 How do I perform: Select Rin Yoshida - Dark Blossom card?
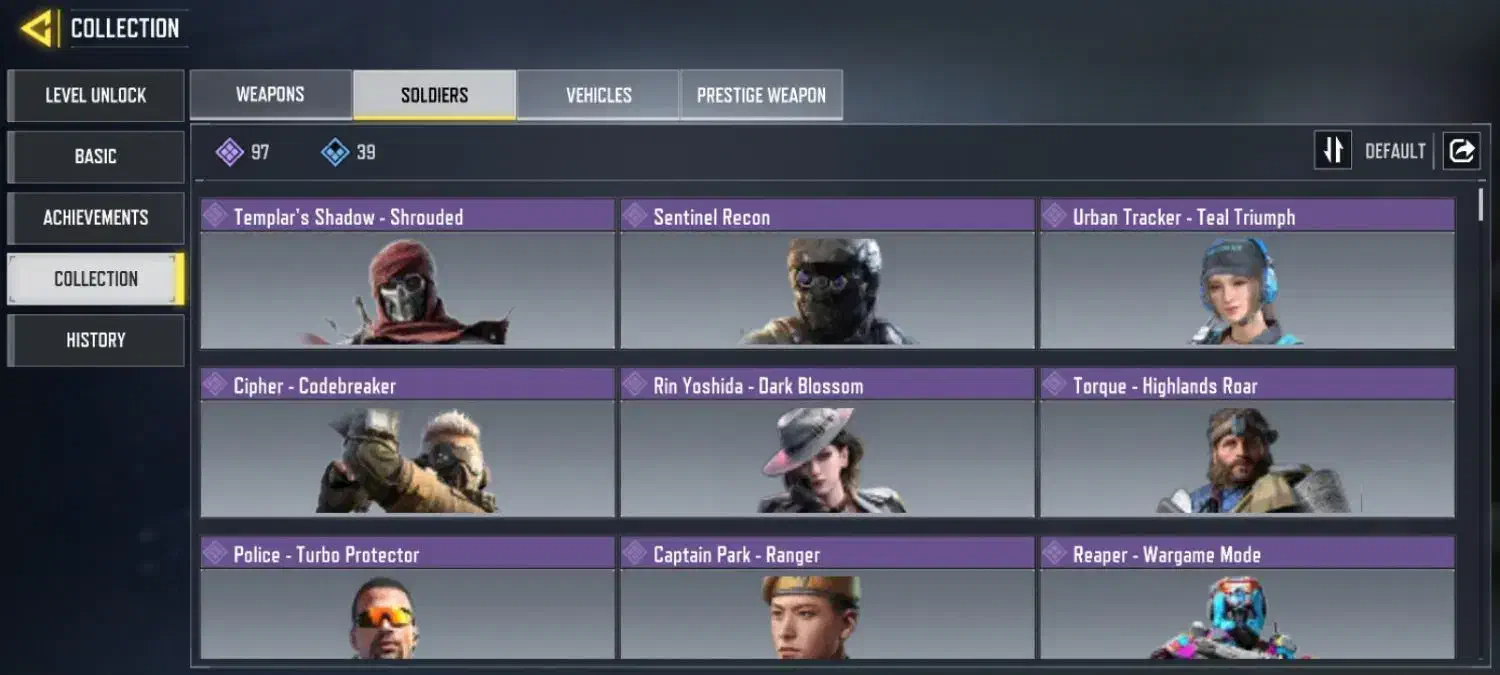pos(827,442)
